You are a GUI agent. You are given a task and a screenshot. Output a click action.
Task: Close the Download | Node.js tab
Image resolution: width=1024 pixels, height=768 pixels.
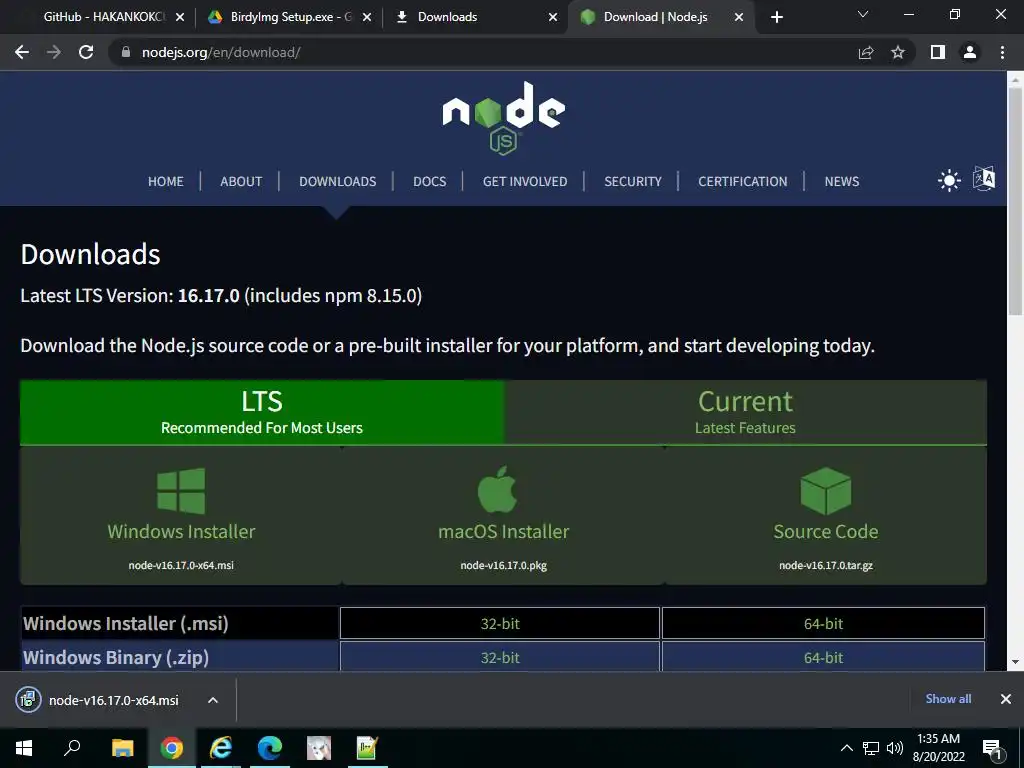tap(739, 17)
